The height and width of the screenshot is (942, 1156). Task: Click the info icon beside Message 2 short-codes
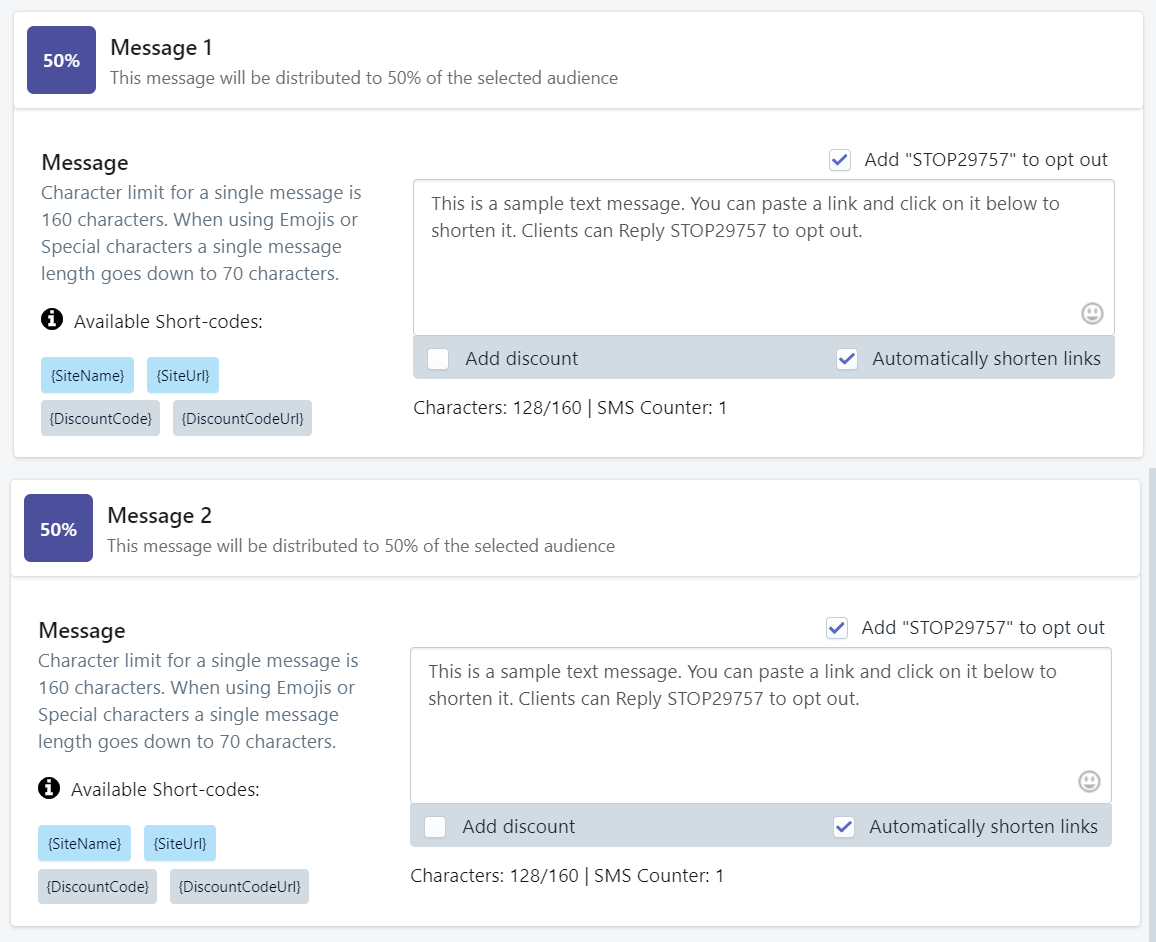49,788
